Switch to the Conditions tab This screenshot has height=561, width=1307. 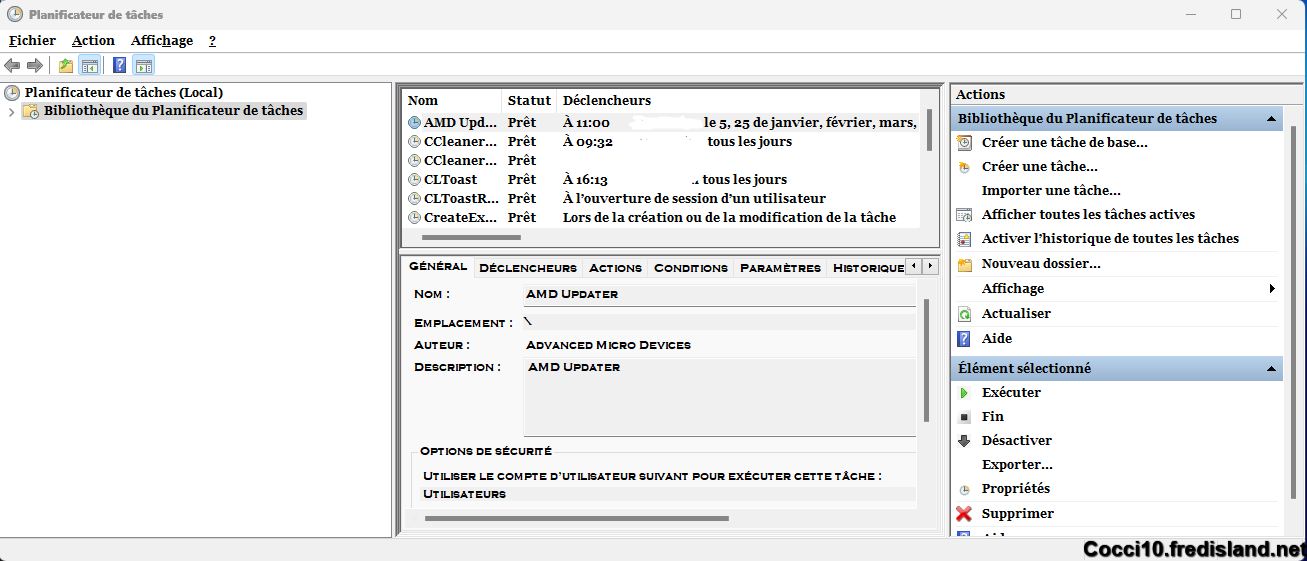(x=691, y=268)
